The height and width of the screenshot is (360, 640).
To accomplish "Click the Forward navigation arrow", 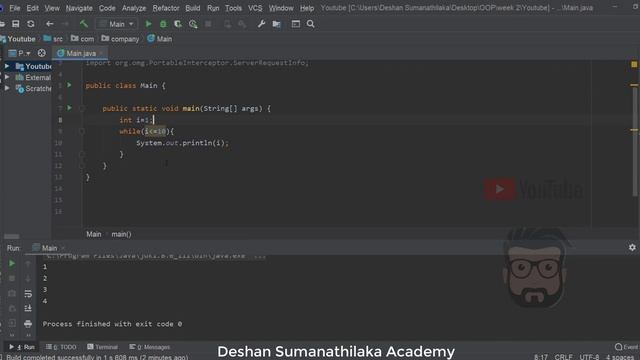I will pyautogui.click(x=65, y=24).
